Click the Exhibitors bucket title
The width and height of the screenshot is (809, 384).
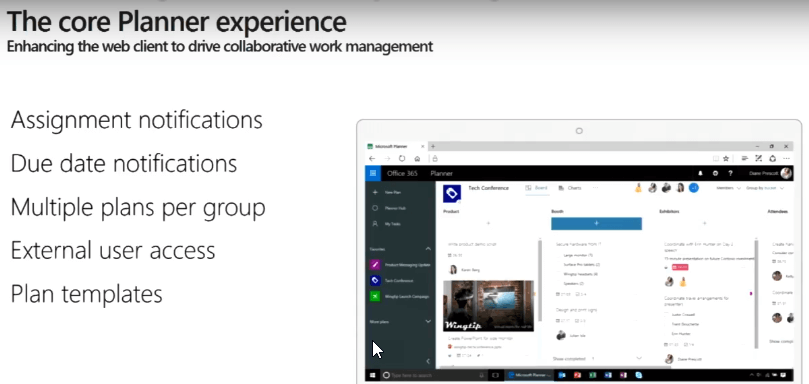(669, 211)
